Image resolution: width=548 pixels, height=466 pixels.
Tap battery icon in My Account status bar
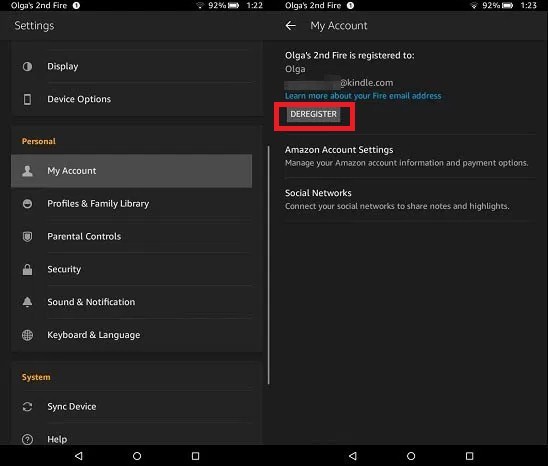[507, 6]
